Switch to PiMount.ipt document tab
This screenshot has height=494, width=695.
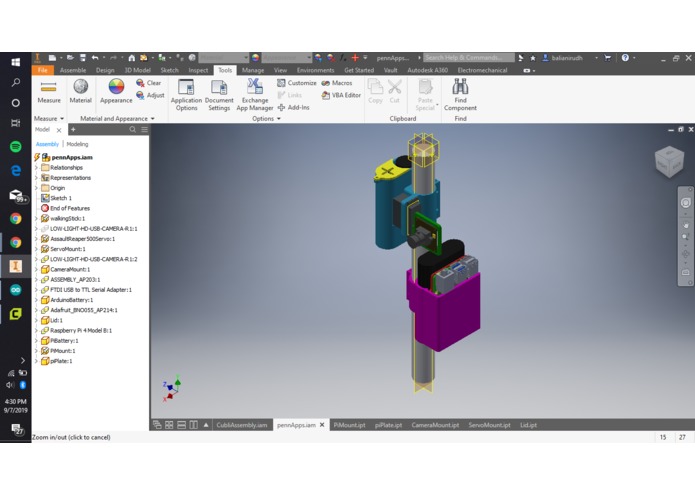click(x=349, y=425)
